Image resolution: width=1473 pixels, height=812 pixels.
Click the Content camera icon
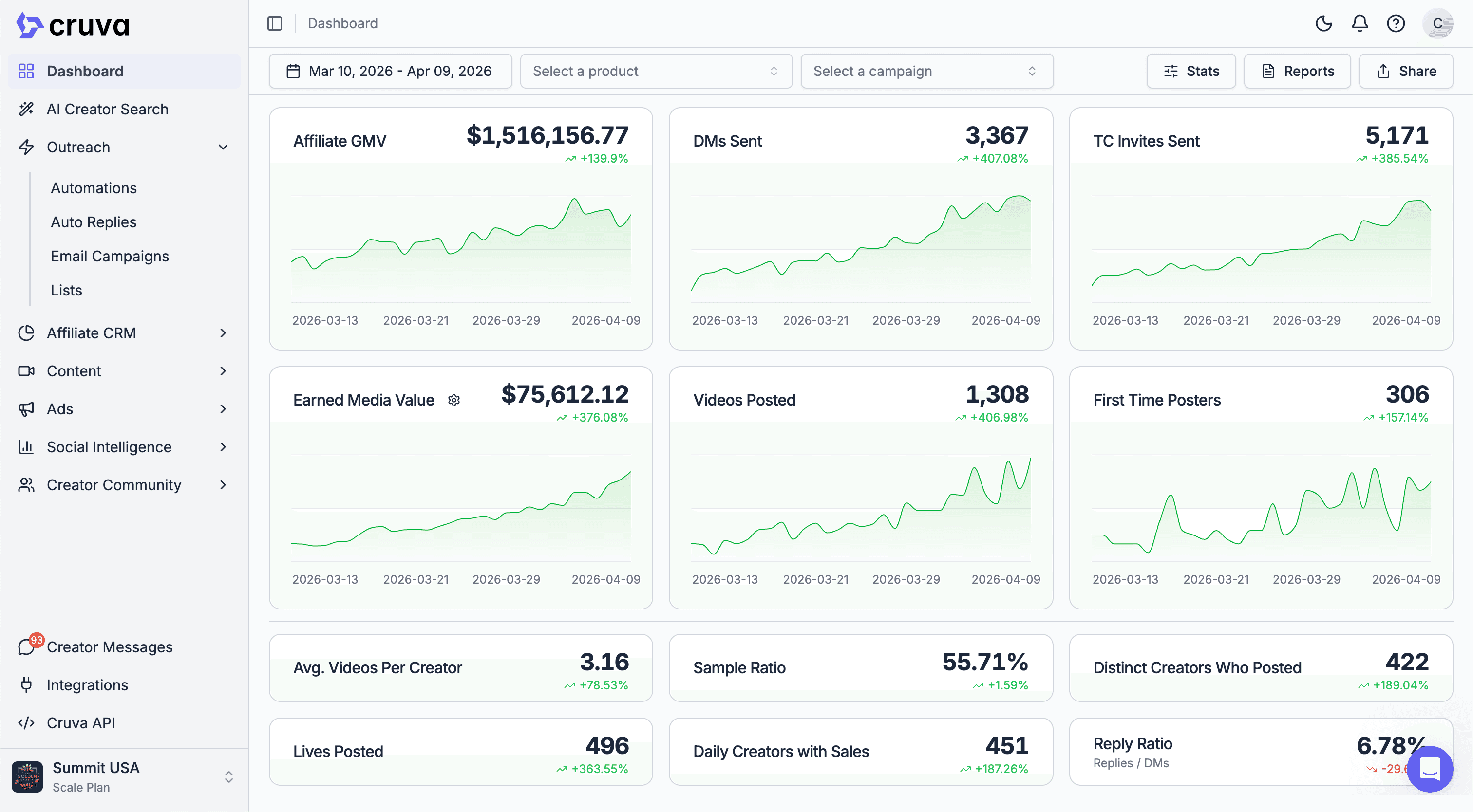click(27, 371)
